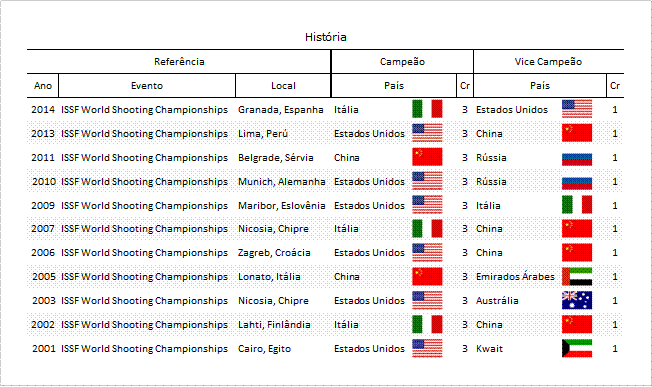Click the Local column header

coord(283,86)
